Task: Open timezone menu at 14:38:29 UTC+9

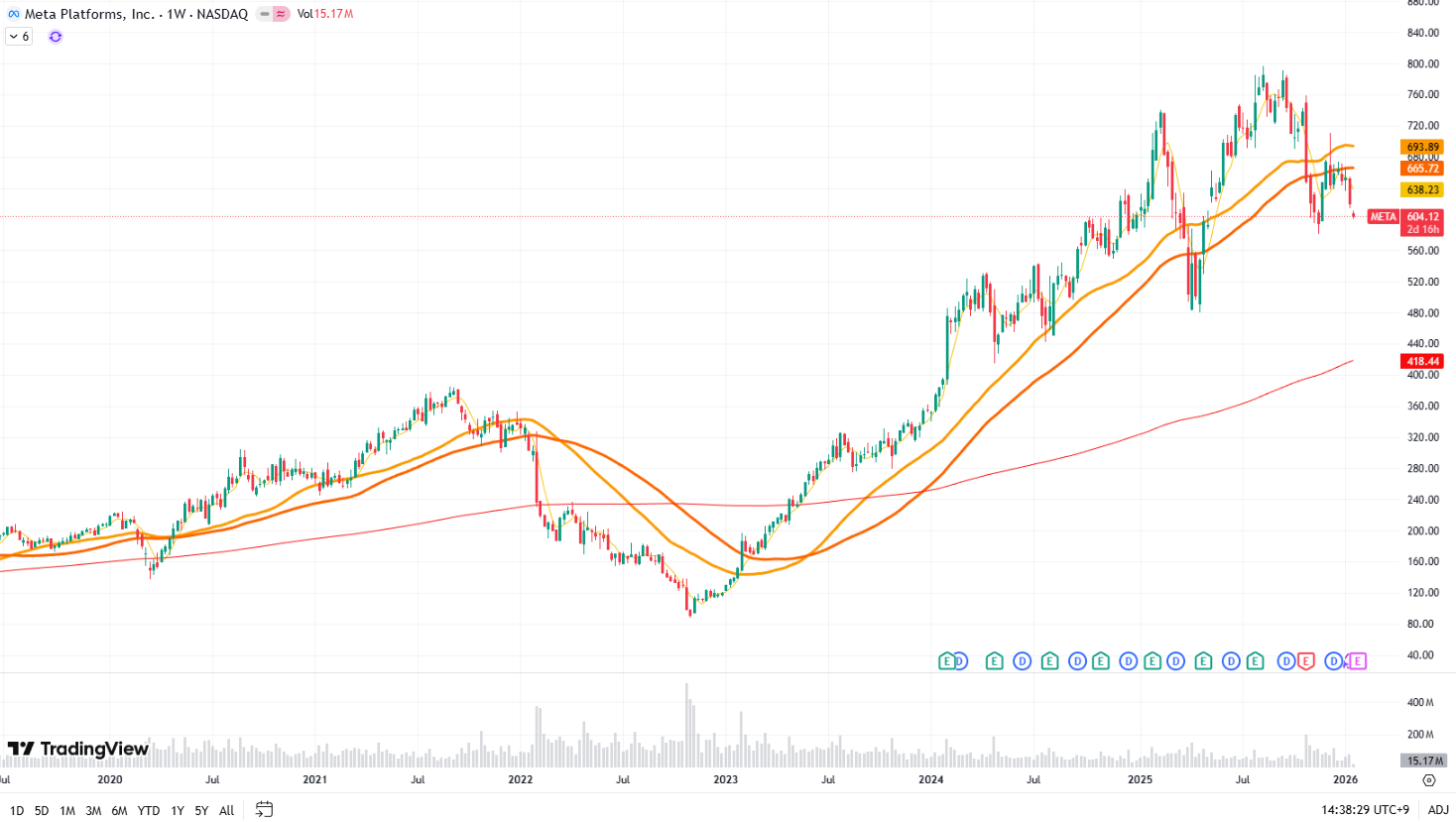Action: (x=1365, y=810)
